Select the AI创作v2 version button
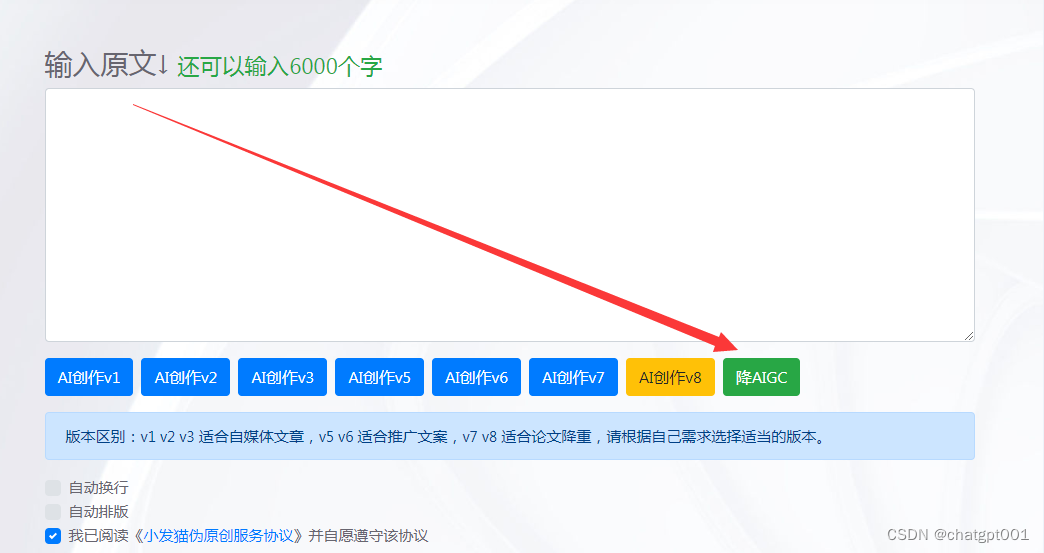Screen dimensions: 1044x553 click(186, 377)
